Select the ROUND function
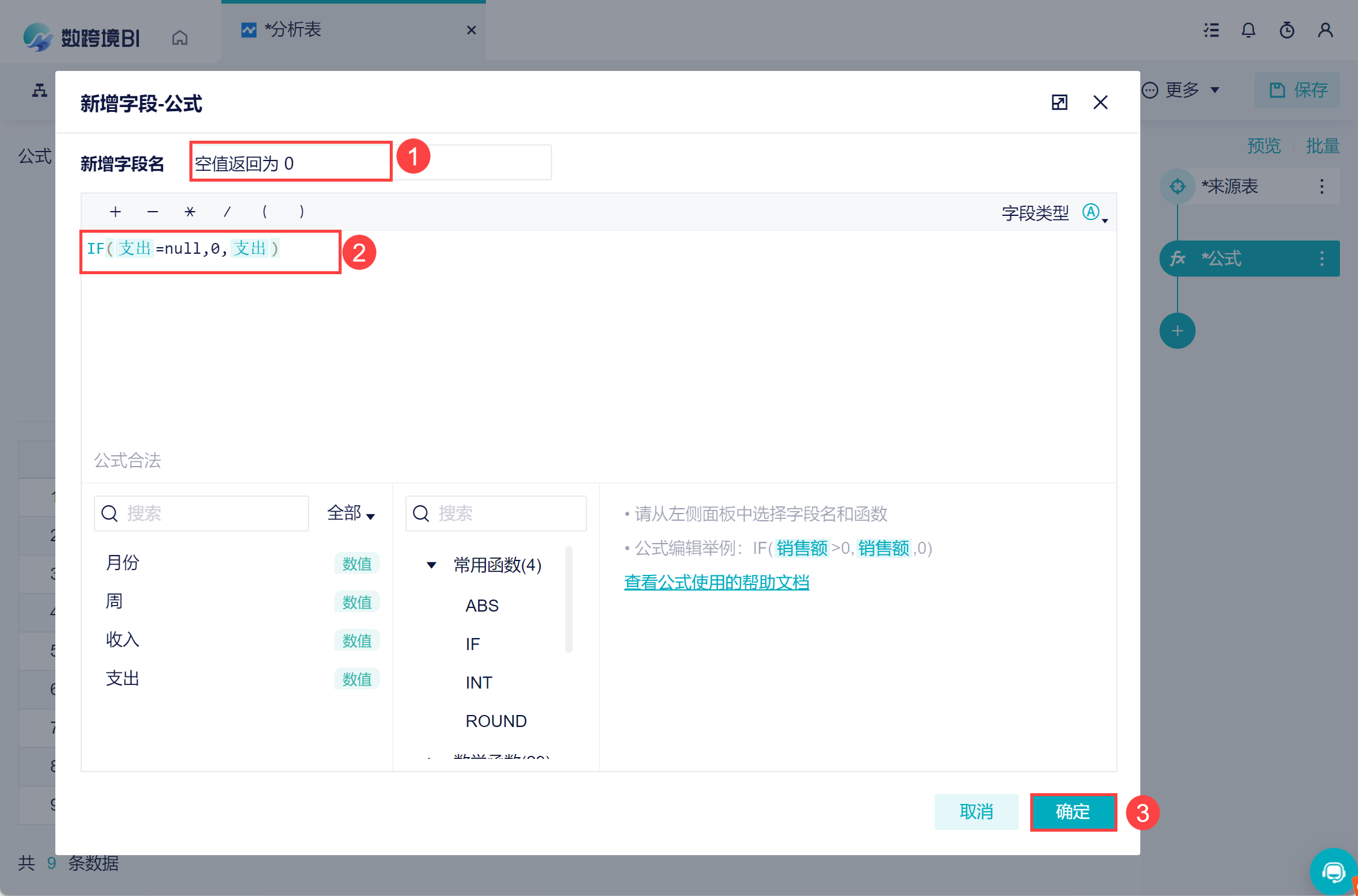Screen dimensions: 1358x896 coord(496,721)
